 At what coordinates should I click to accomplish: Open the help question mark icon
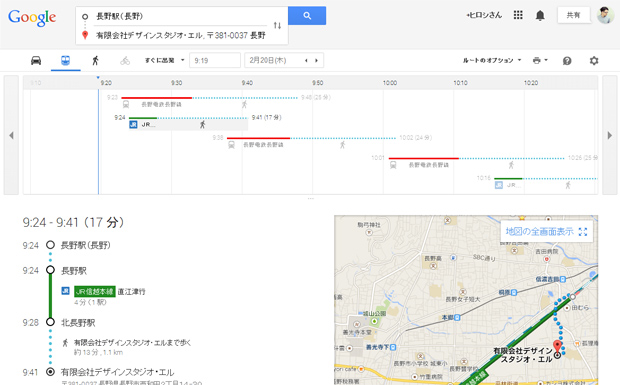[x=567, y=61]
